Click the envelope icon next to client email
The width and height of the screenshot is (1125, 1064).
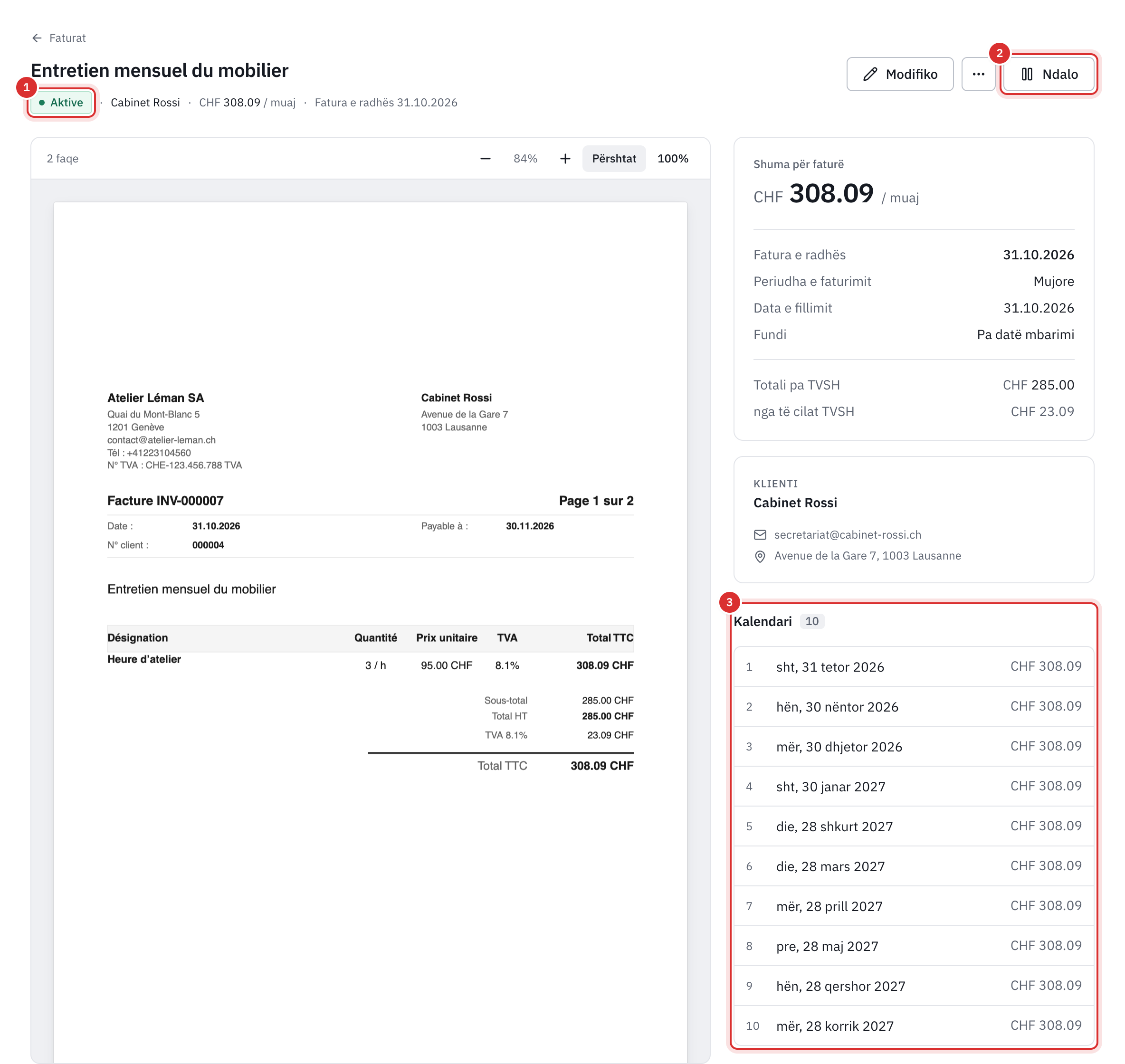pyautogui.click(x=760, y=535)
